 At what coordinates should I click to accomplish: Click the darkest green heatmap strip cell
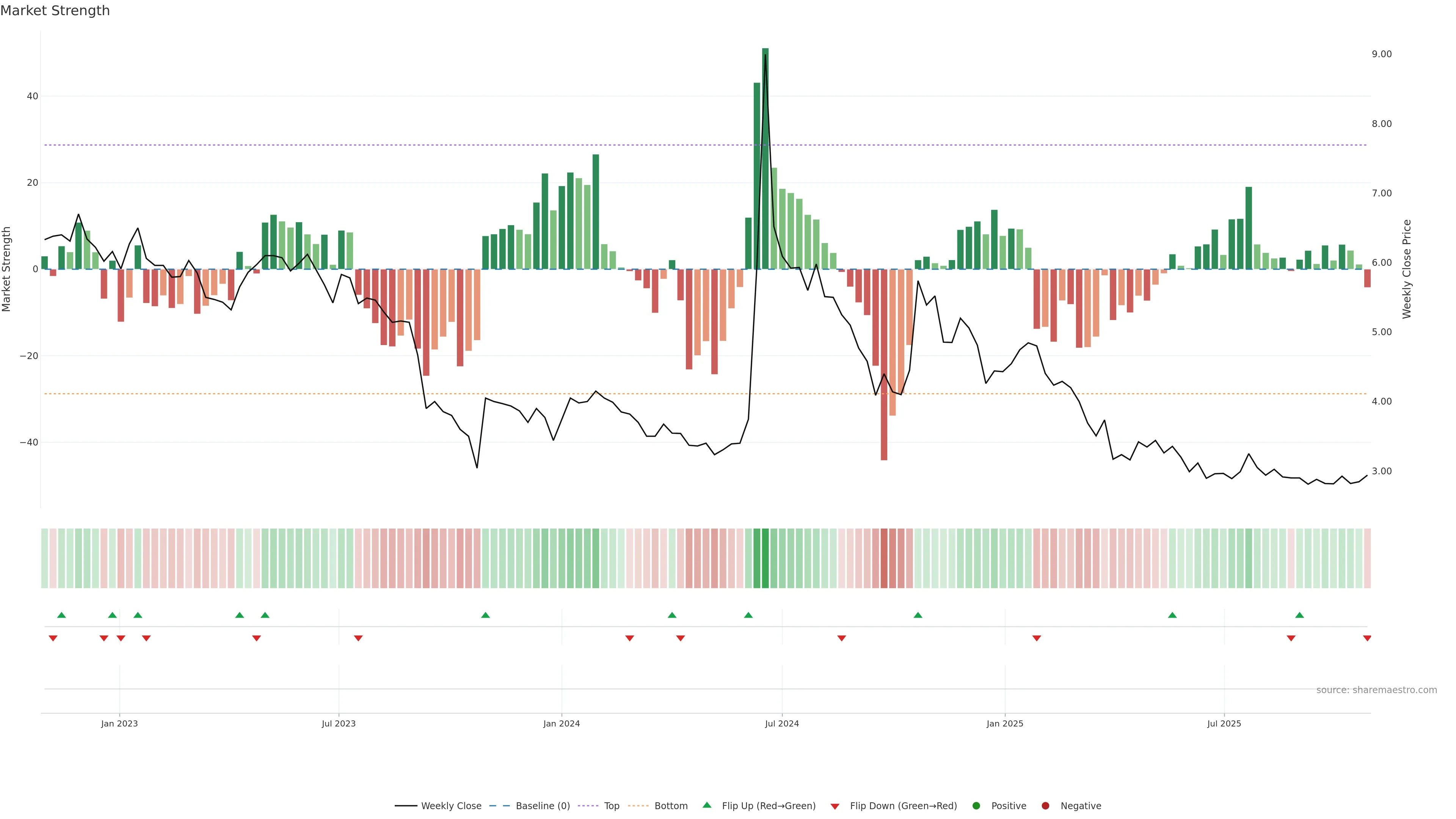[x=765, y=559]
